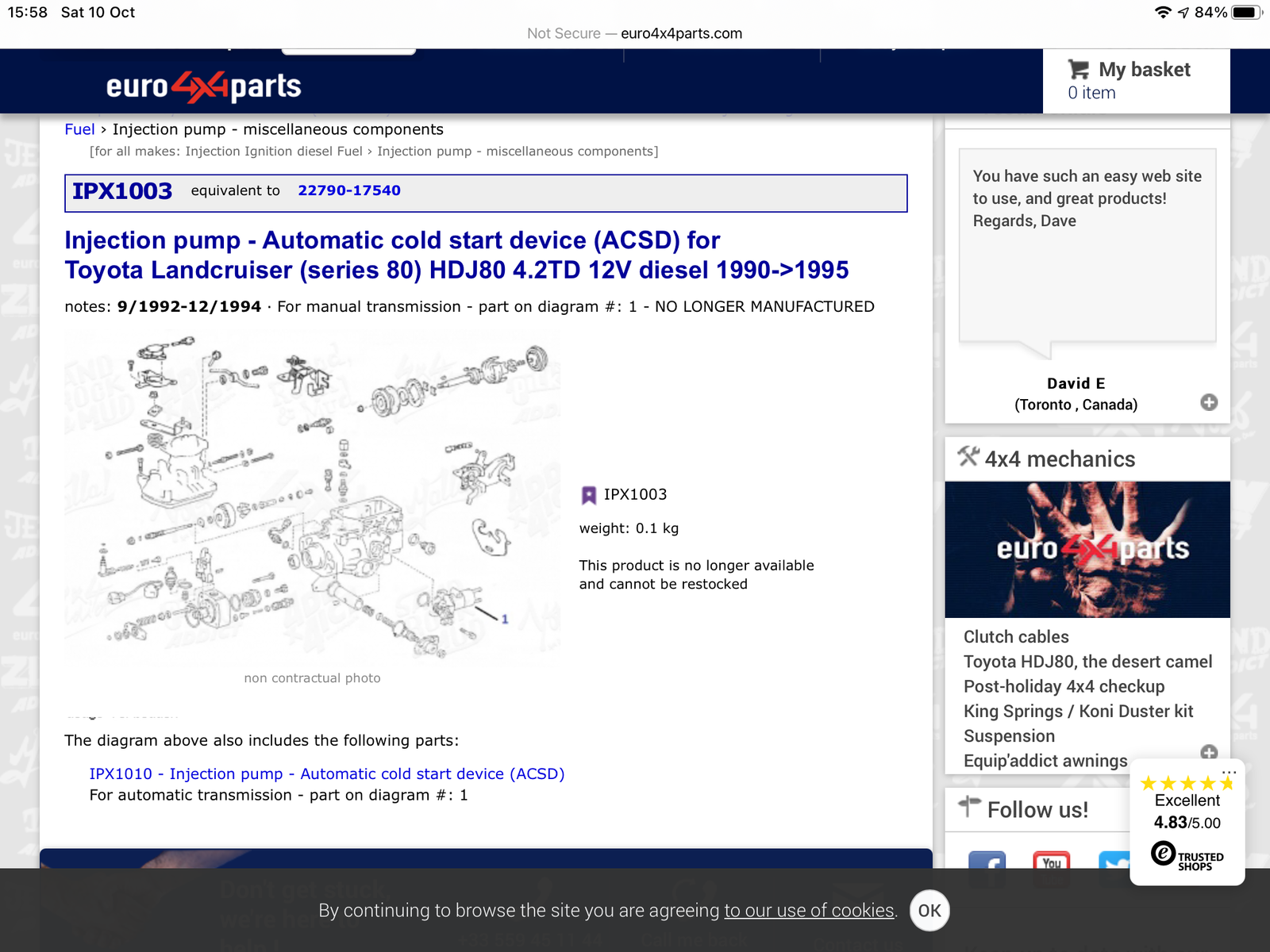Read 'Toyota HDJ80, the desert camel' article
1270x952 pixels.
(x=1087, y=662)
